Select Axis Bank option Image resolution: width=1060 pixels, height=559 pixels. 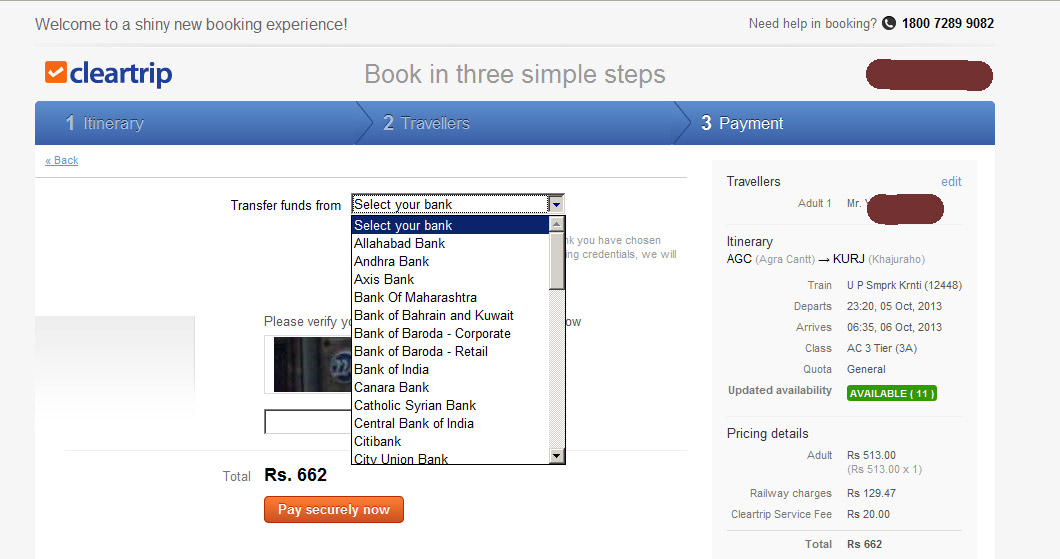point(384,279)
